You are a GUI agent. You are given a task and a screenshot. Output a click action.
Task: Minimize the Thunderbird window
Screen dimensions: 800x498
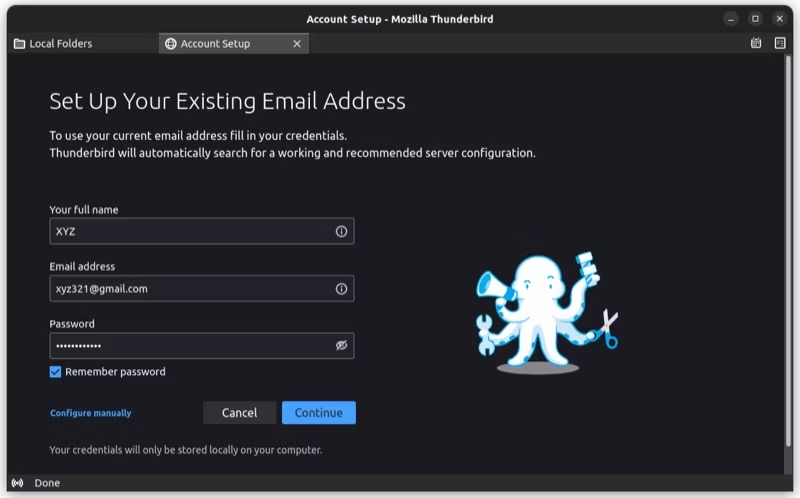pyautogui.click(x=731, y=19)
